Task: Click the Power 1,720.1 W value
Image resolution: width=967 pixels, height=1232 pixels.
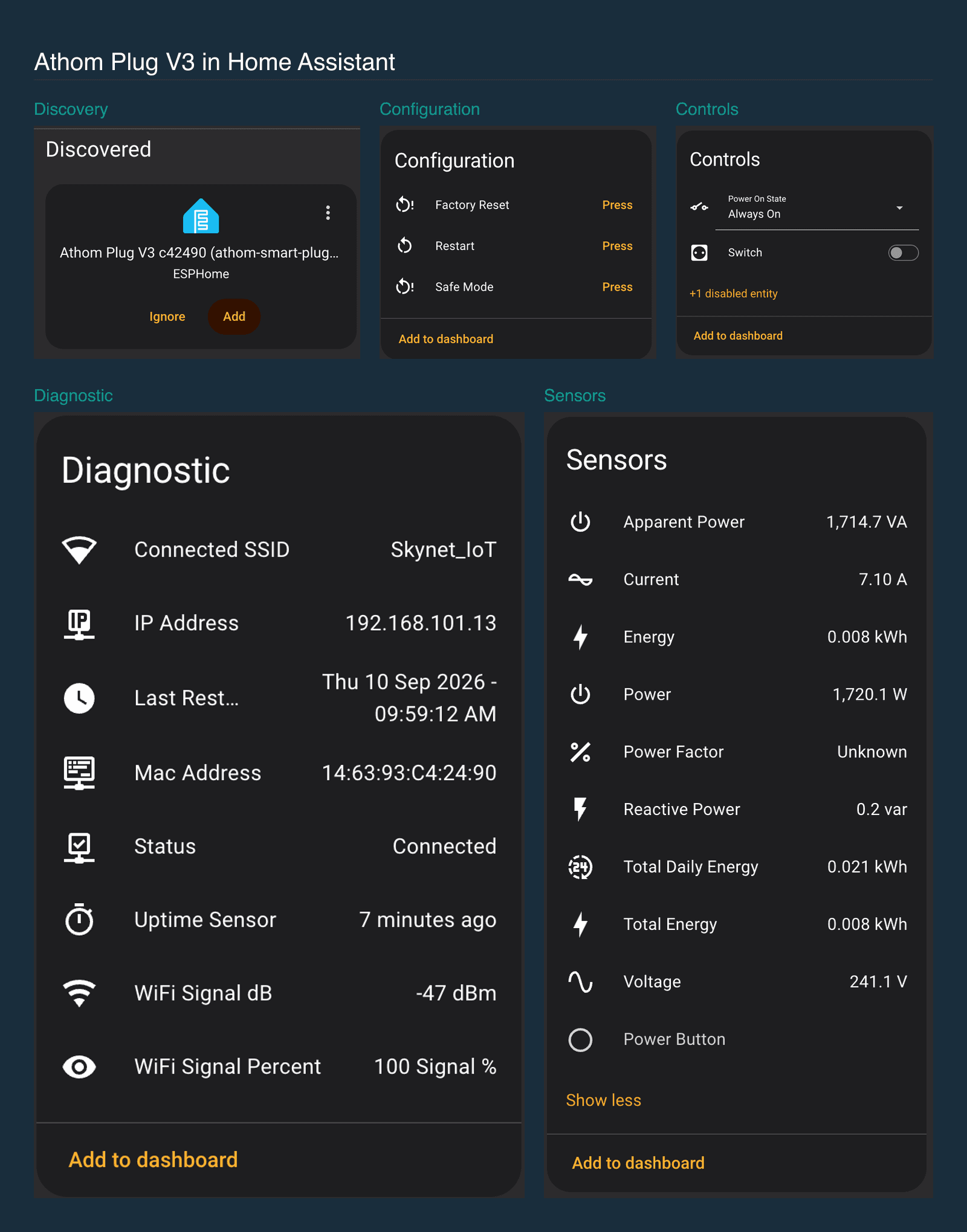Action: [869, 694]
